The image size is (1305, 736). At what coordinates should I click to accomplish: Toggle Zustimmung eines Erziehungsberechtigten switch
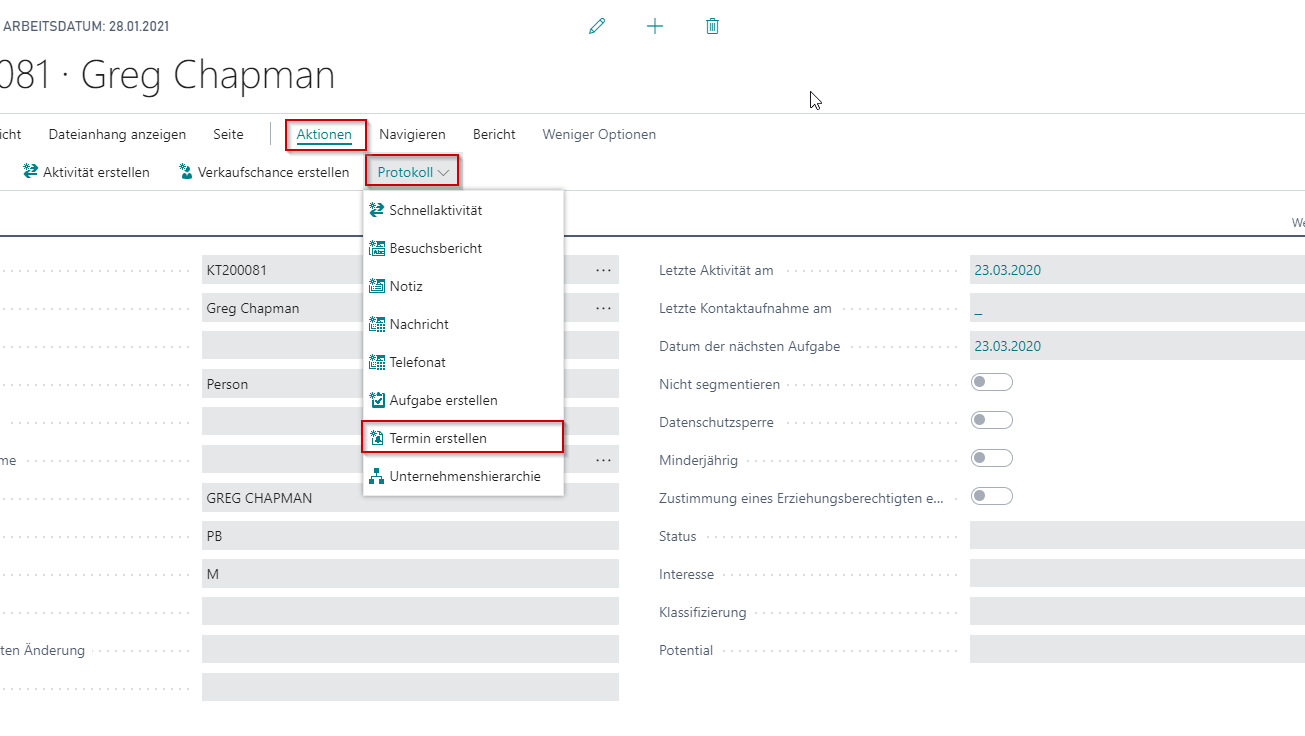point(991,496)
